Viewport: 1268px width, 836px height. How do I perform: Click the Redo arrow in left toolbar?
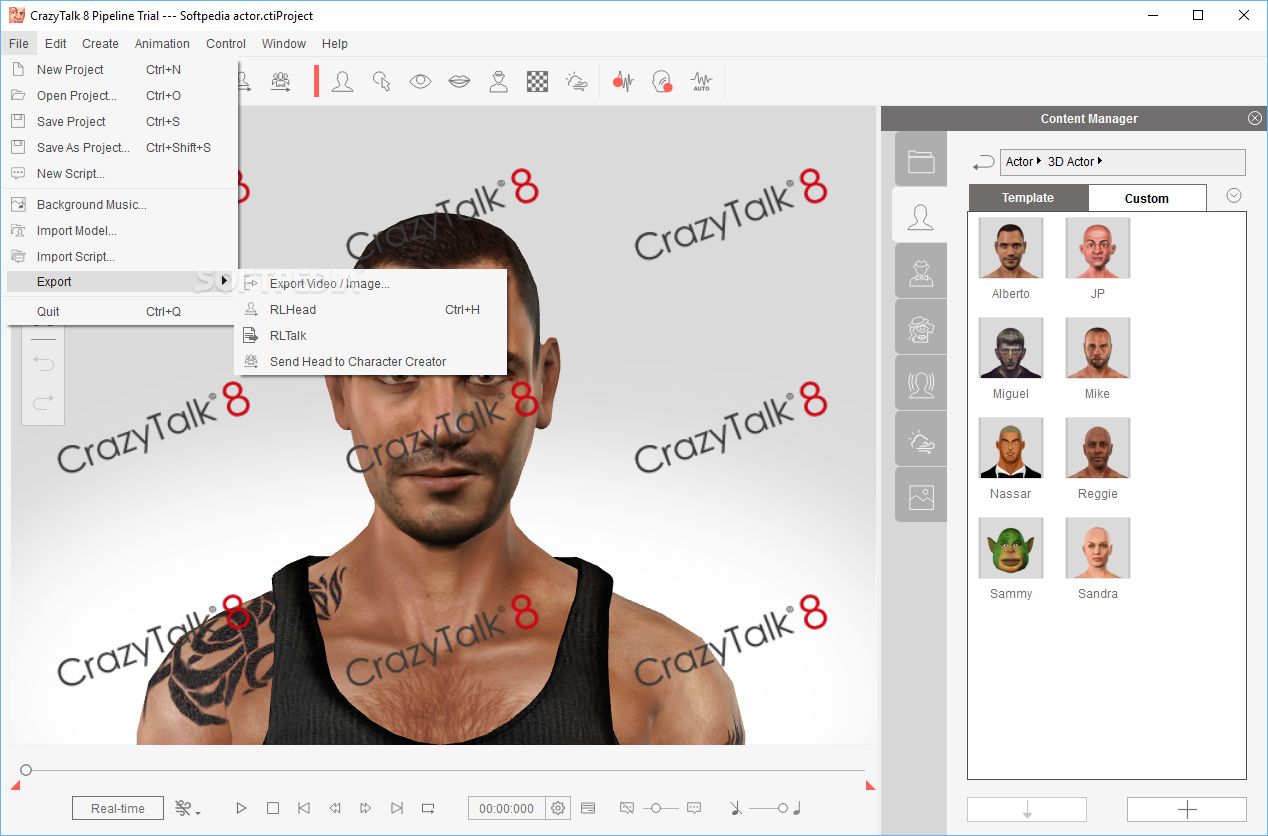43,403
